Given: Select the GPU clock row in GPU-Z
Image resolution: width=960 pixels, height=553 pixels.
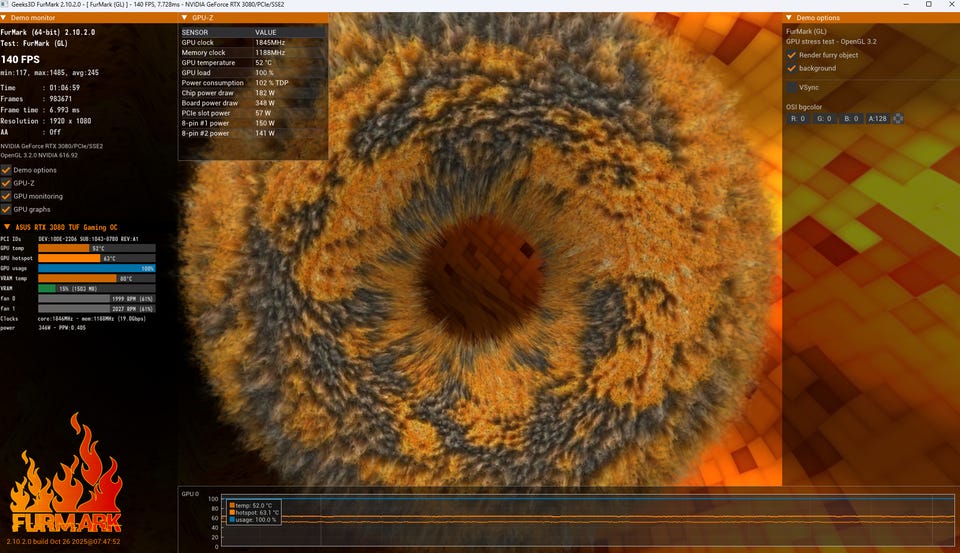Looking at the screenshot, I should 253,42.
